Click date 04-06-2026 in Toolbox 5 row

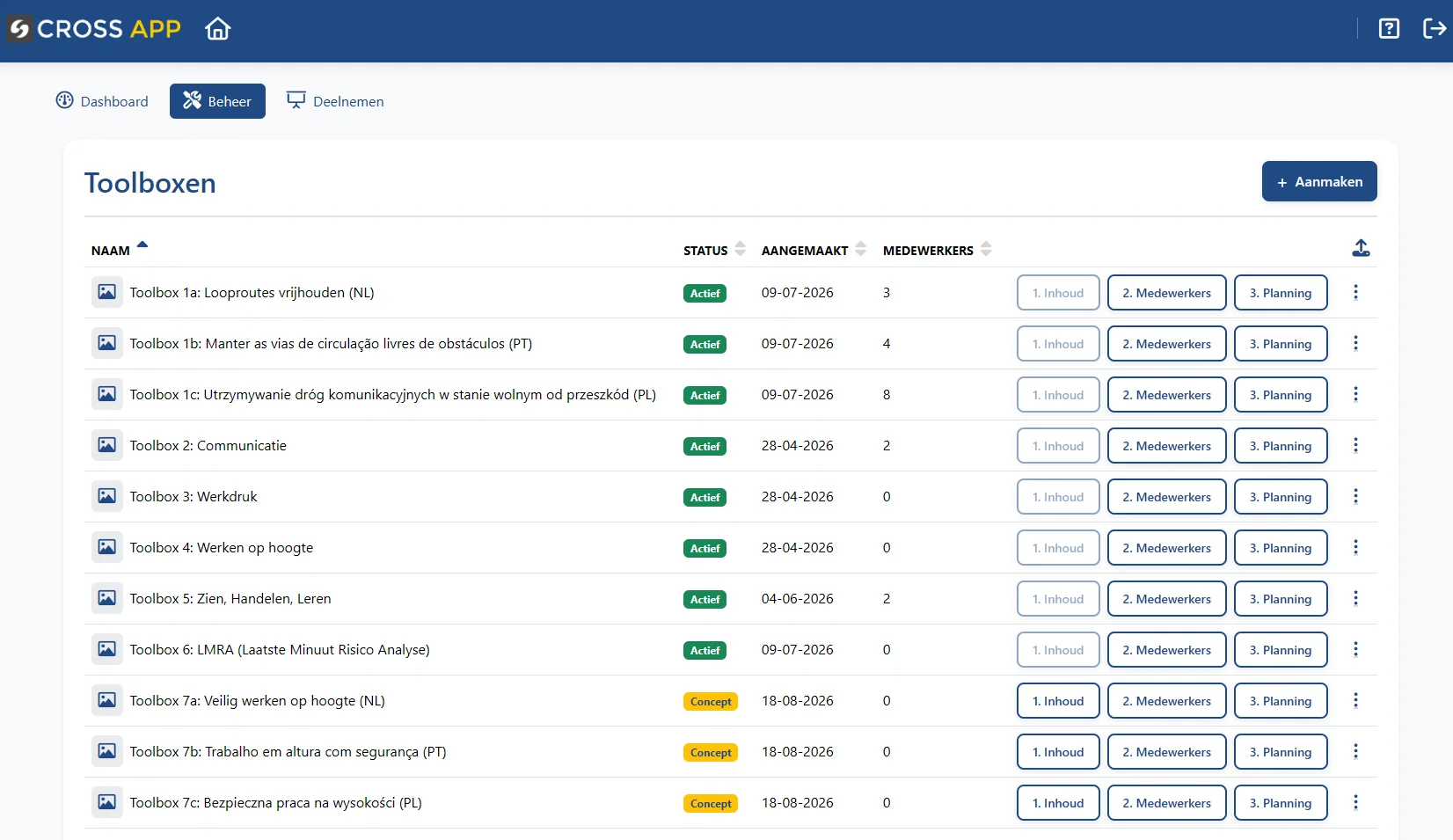798,598
